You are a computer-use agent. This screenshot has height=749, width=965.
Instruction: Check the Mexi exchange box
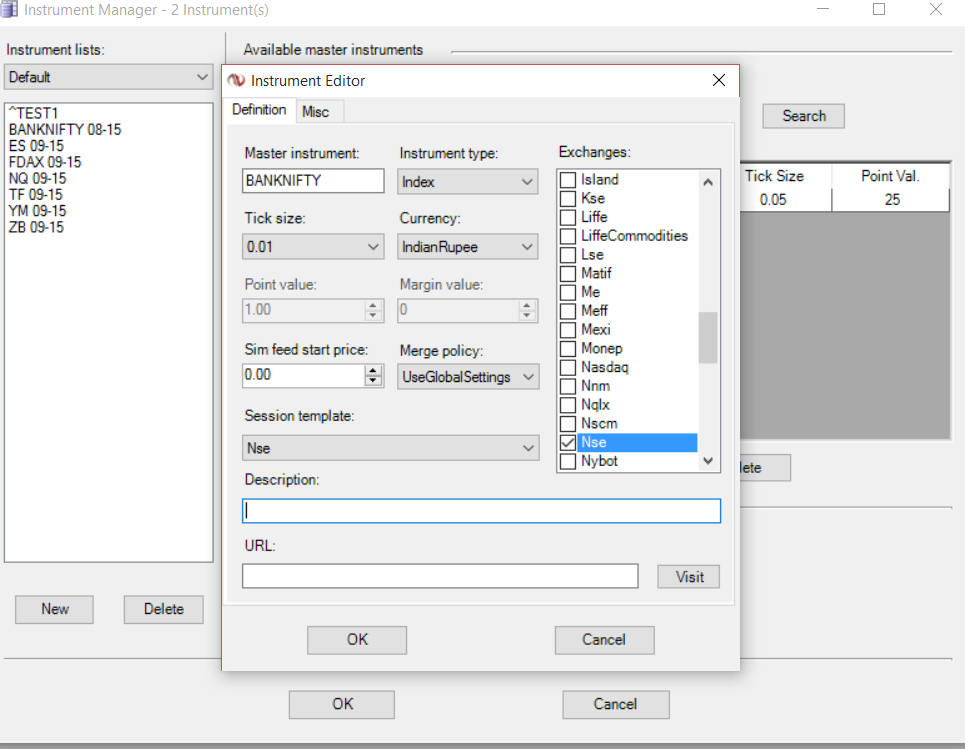[568, 330]
